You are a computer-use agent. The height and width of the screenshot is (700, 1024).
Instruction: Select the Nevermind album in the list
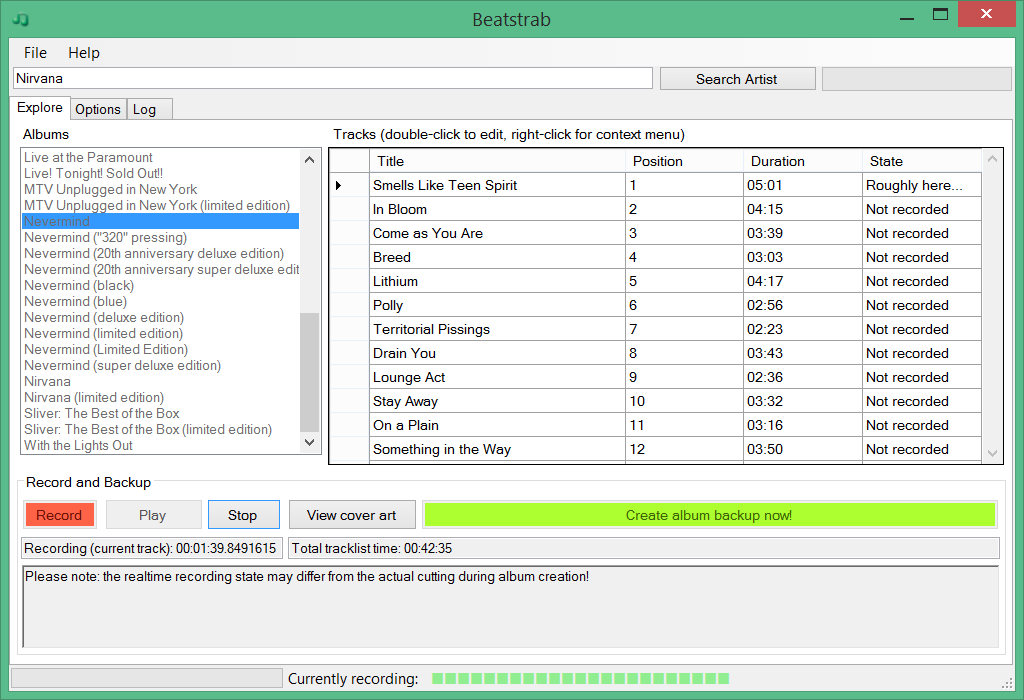tap(161, 221)
